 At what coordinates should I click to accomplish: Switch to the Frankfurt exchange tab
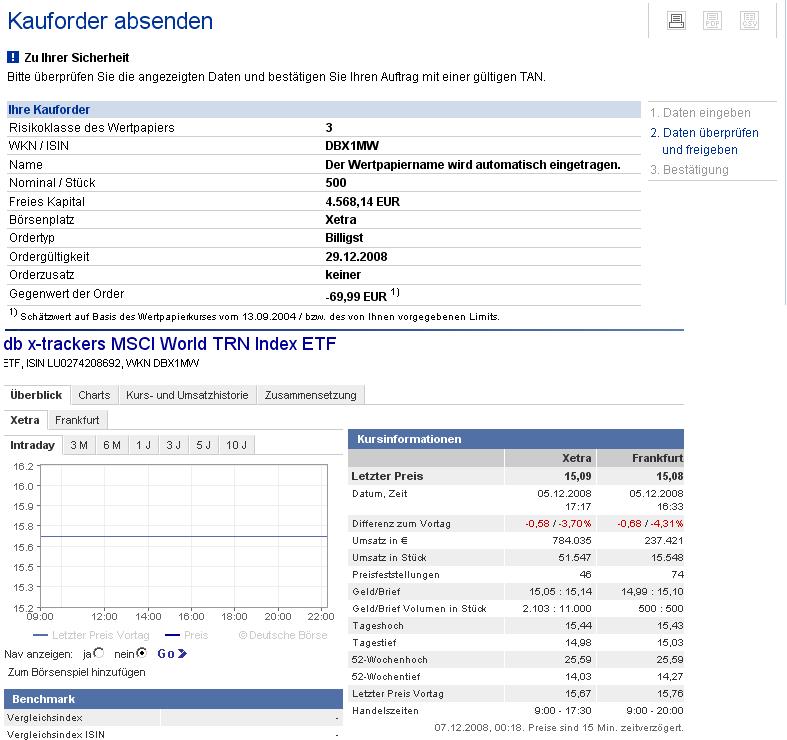click(x=77, y=420)
